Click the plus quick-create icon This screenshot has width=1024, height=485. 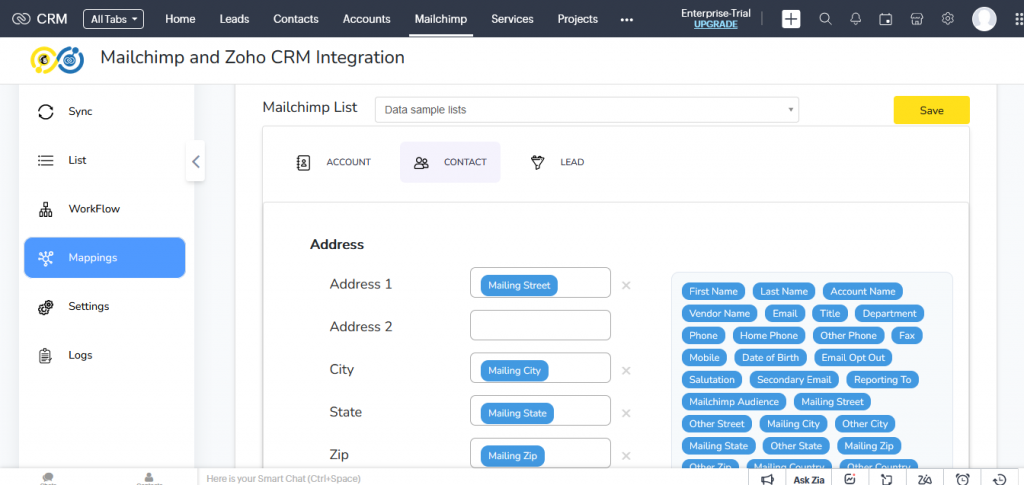(791, 19)
